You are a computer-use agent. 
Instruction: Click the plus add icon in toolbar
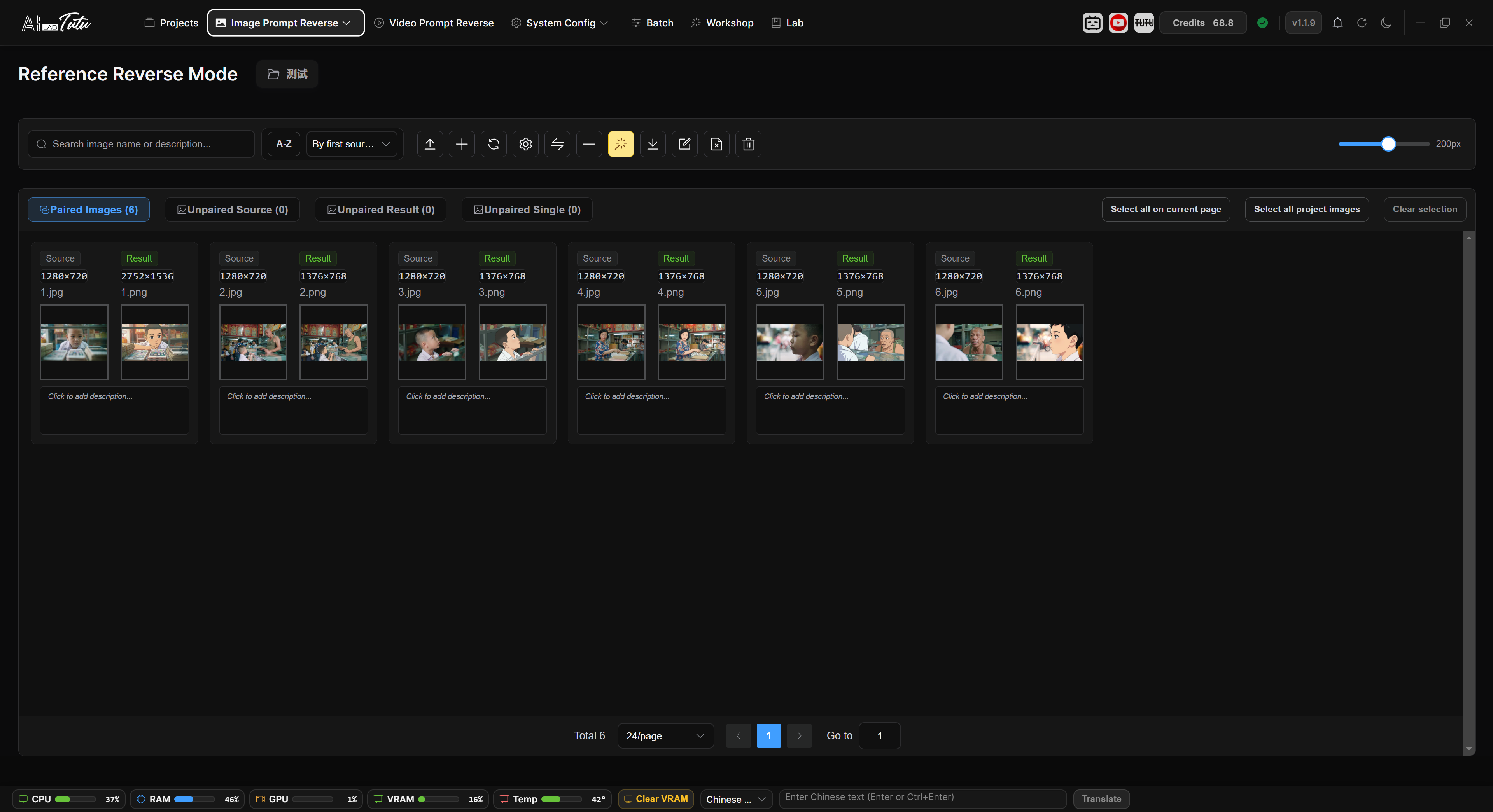461,144
